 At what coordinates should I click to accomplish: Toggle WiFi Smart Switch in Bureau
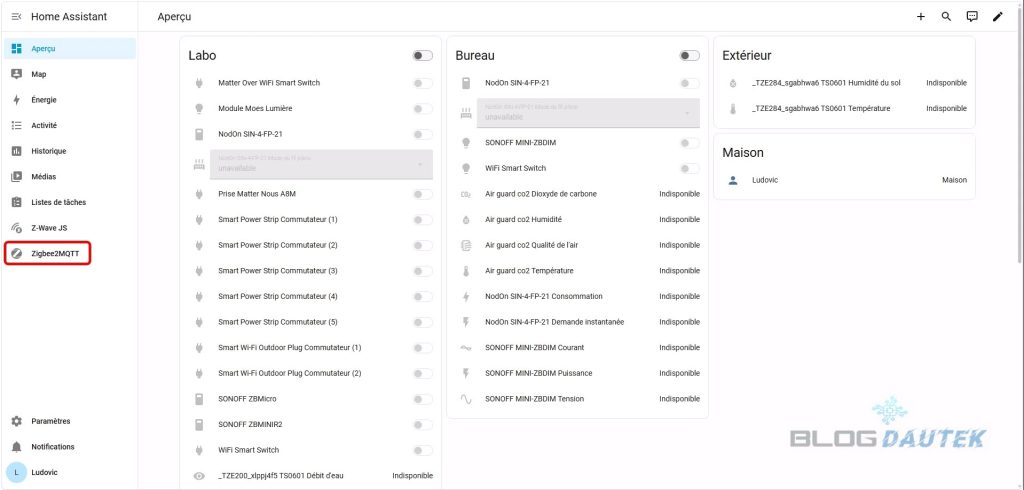689,169
